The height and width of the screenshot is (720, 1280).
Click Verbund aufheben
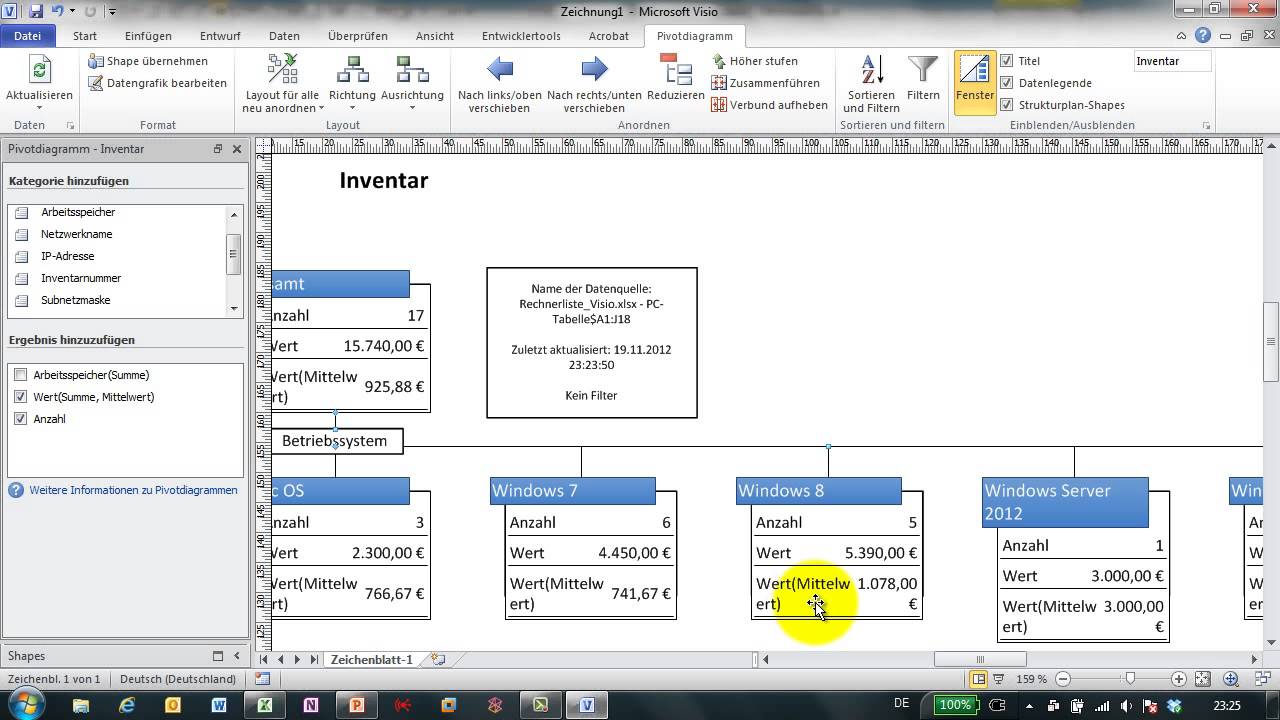[x=769, y=105]
